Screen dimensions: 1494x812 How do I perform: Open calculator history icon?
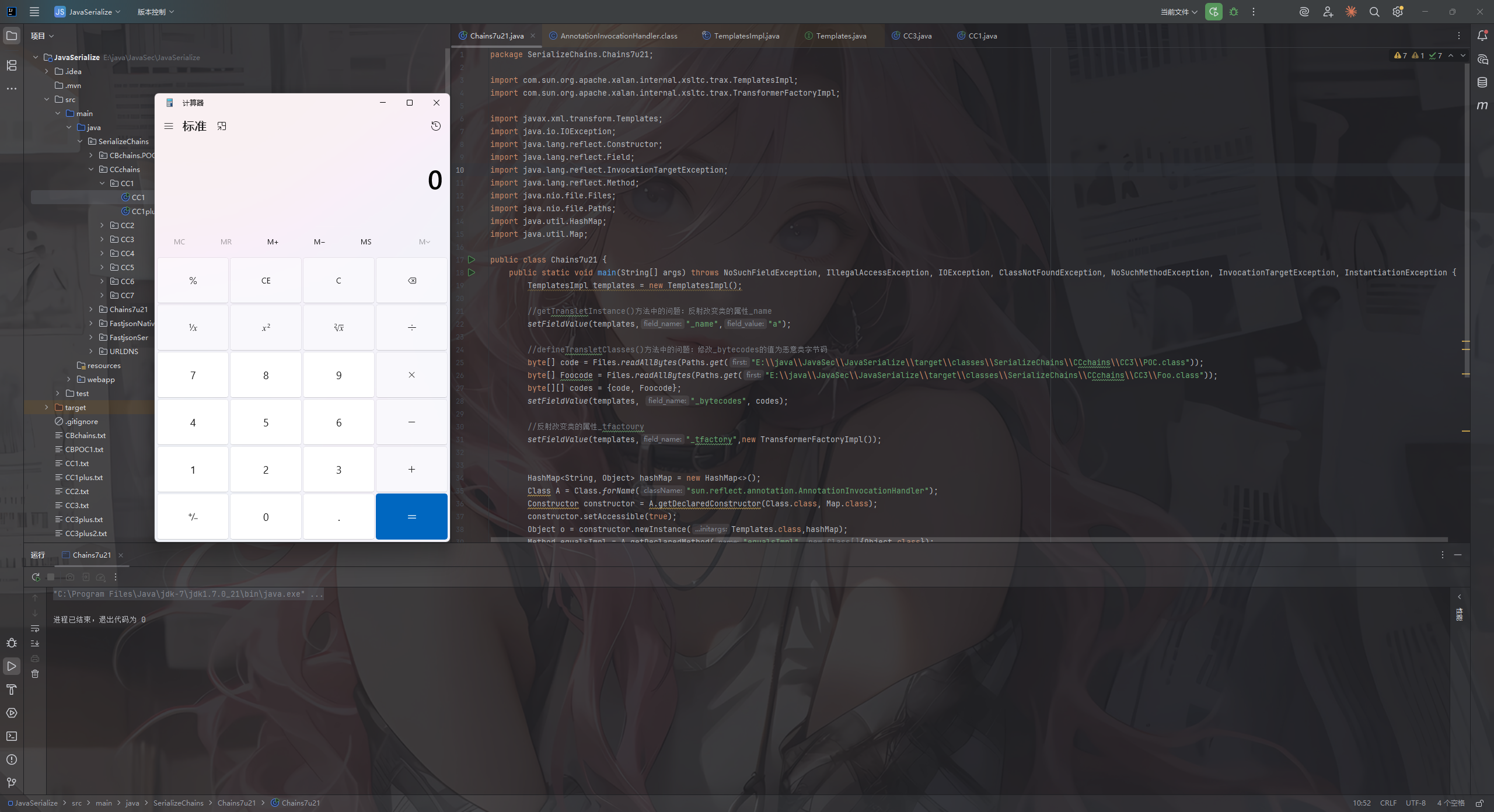coord(436,126)
